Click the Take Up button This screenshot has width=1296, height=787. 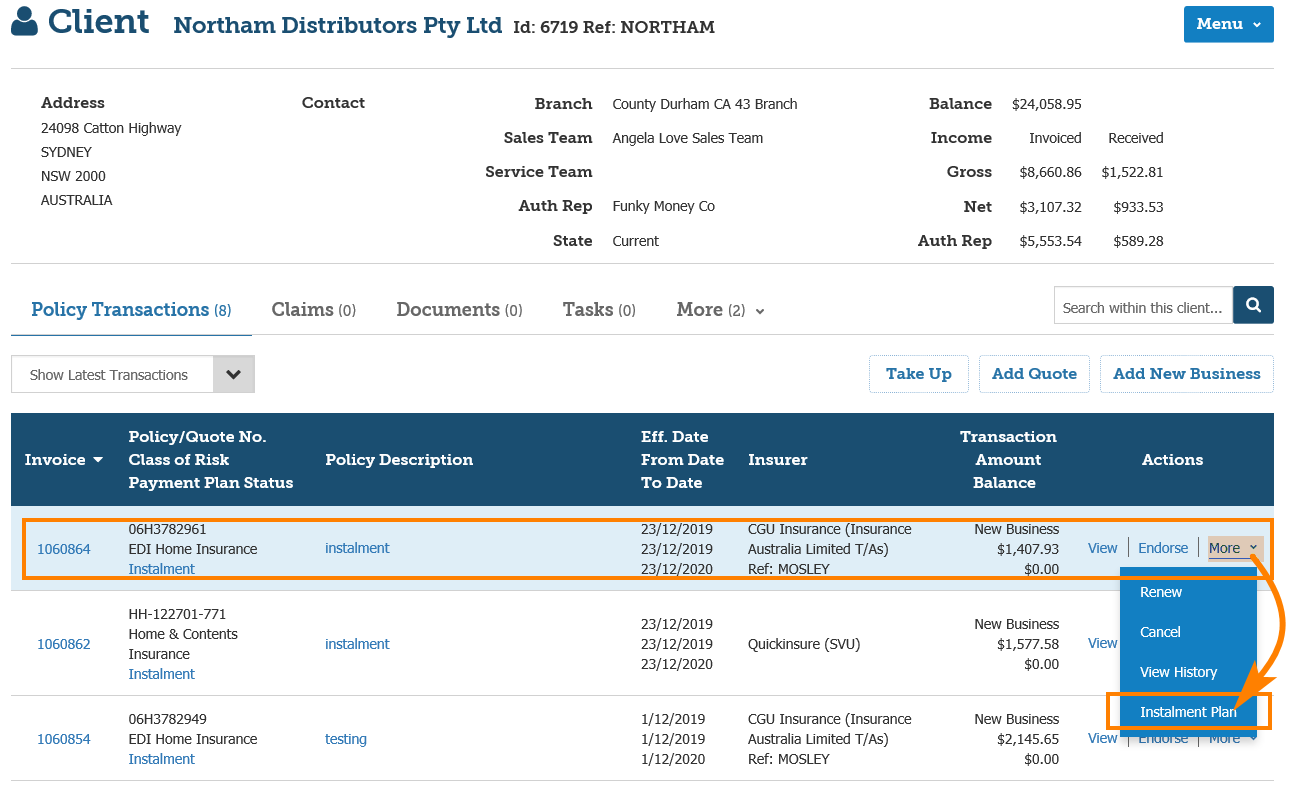918,374
